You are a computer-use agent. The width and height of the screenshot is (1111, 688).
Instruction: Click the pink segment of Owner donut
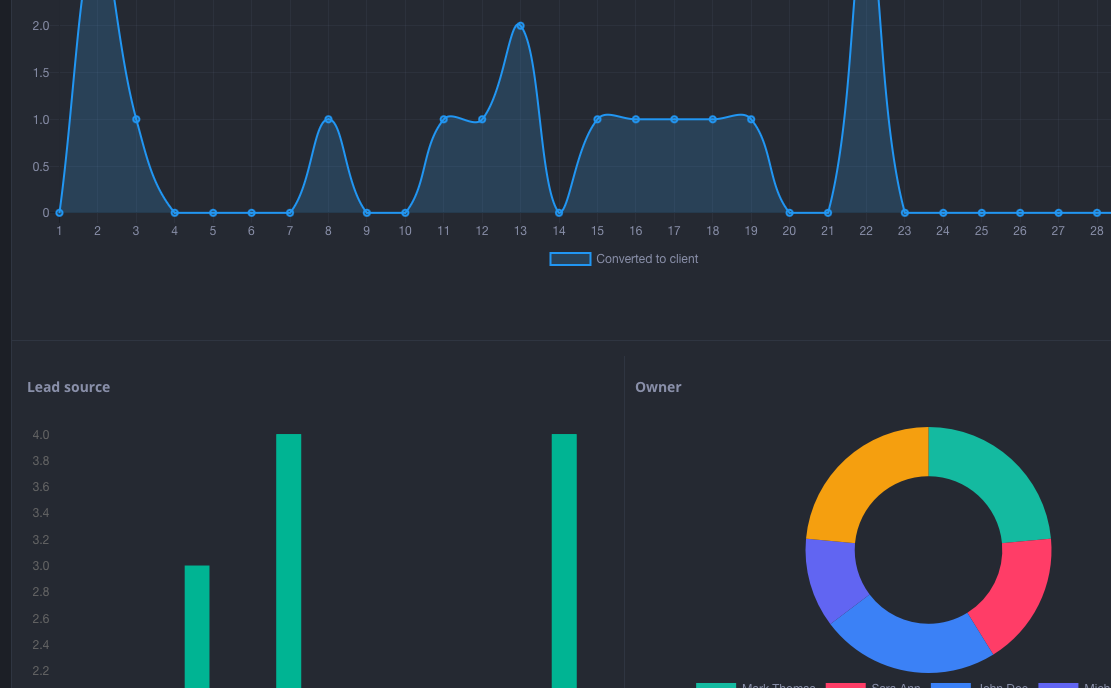pos(1012,590)
